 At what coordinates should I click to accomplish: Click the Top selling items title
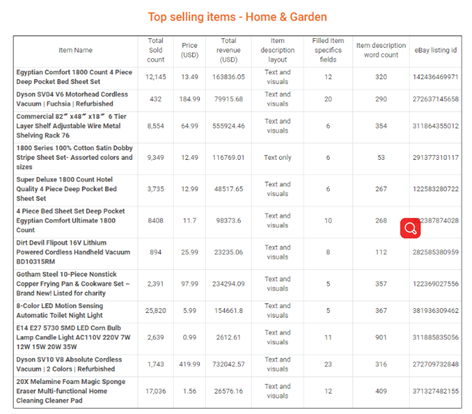(x=237, y=17)
